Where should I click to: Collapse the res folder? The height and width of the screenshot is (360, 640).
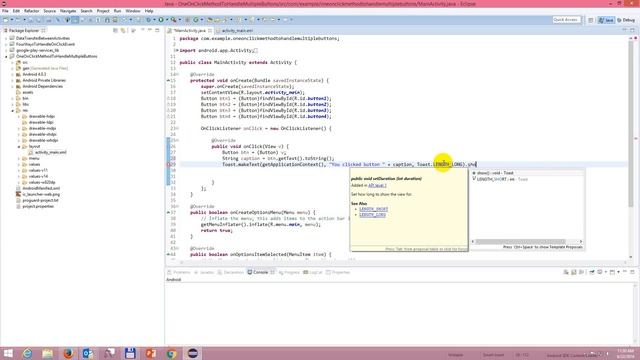point(12,110)
